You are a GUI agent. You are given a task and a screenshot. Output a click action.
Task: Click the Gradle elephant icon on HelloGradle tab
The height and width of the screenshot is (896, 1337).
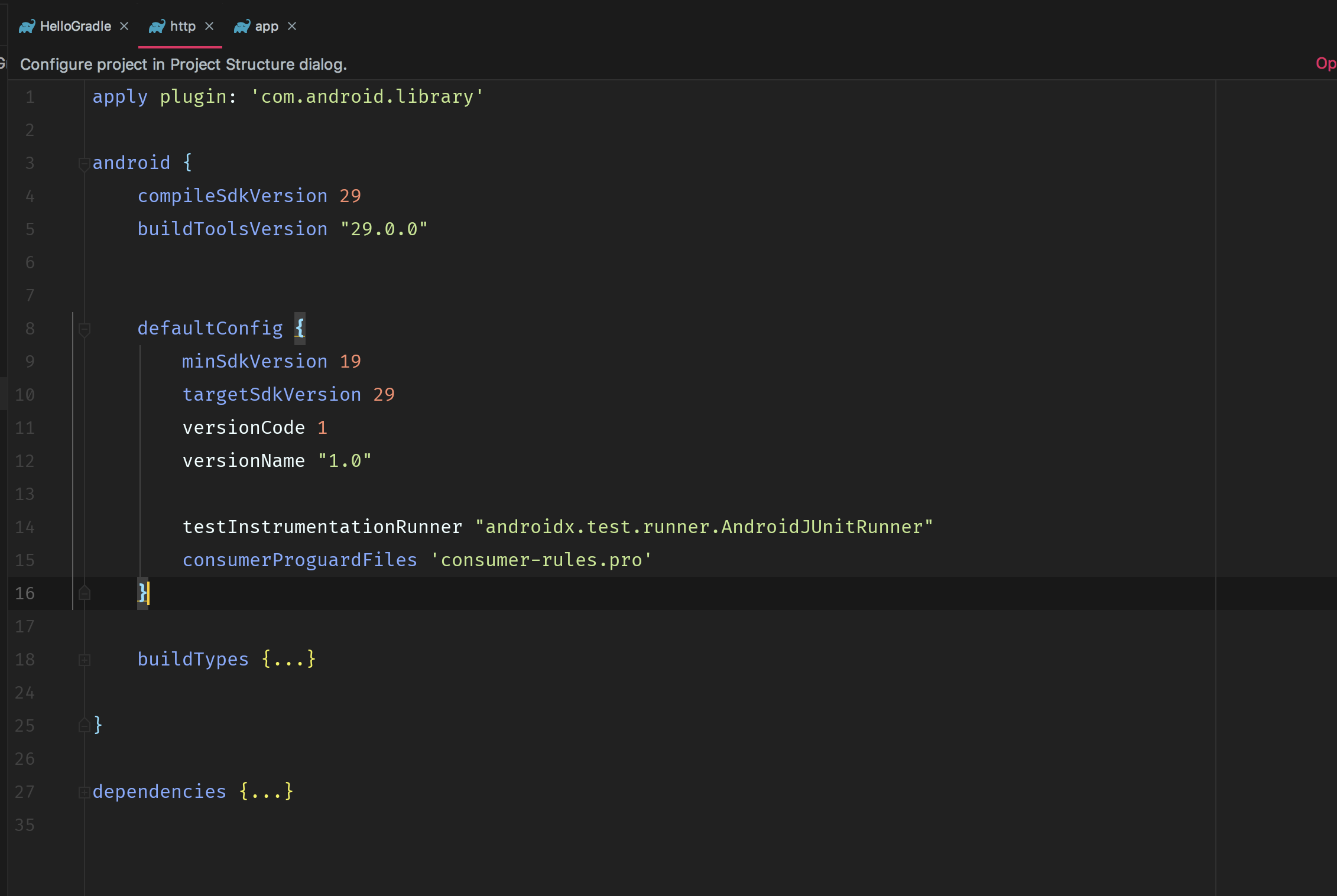point(27,27)
